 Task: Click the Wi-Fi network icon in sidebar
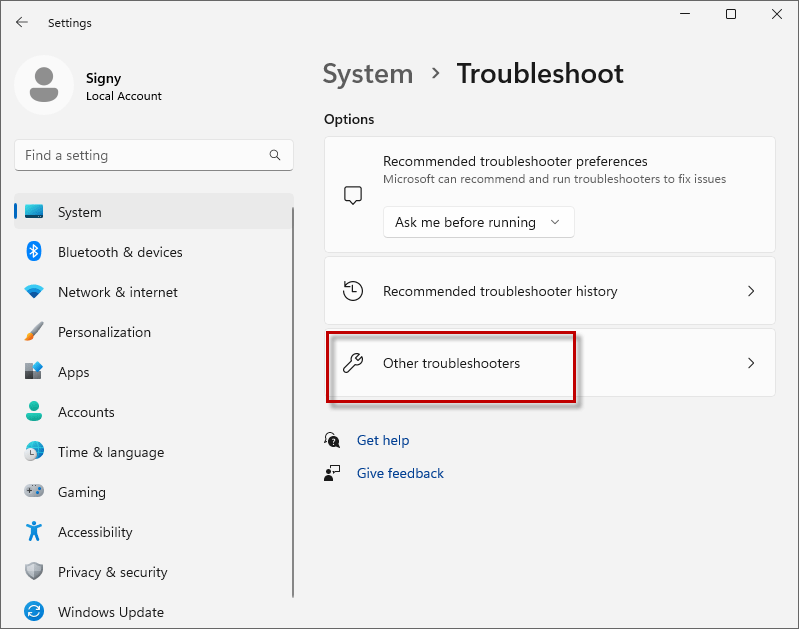(x=34, y=292)
